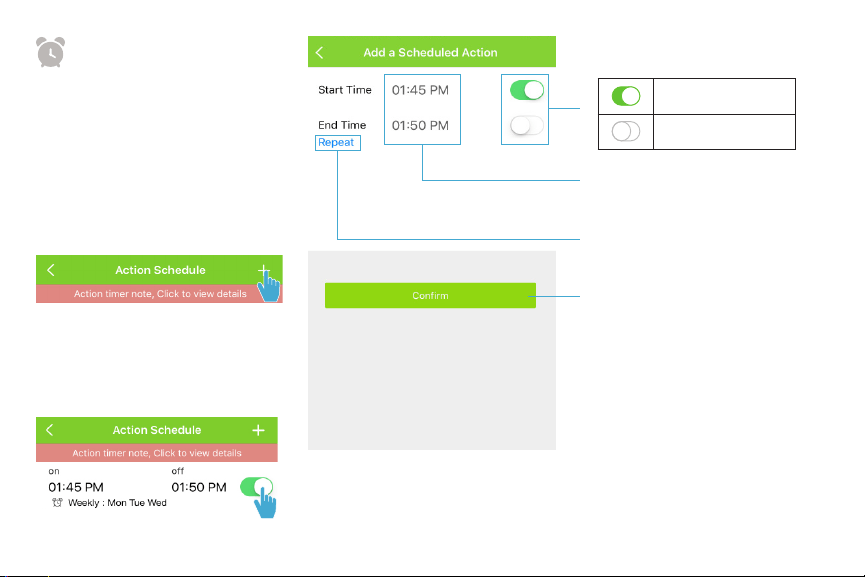This screenshot has height=577, width=865.
Task: Click the off switch in legend table
Action: click(x=626, y=131)
